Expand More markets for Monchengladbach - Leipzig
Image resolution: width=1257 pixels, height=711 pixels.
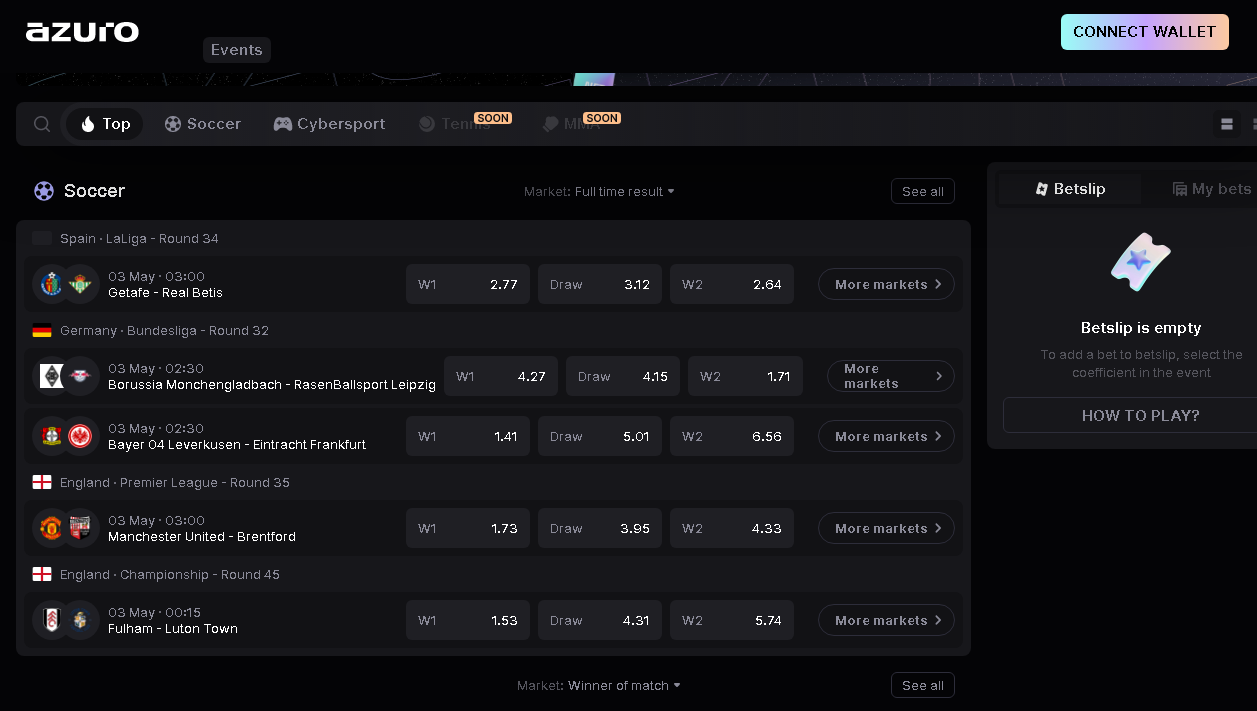[x=890, y=376]
